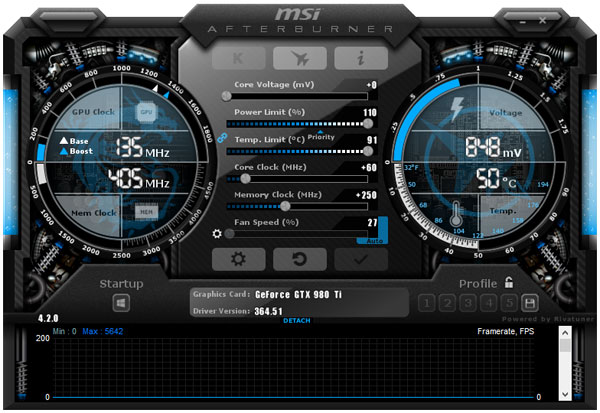Click the Priority marker above temp limit

pyautogui.click(x=321, y=136)
